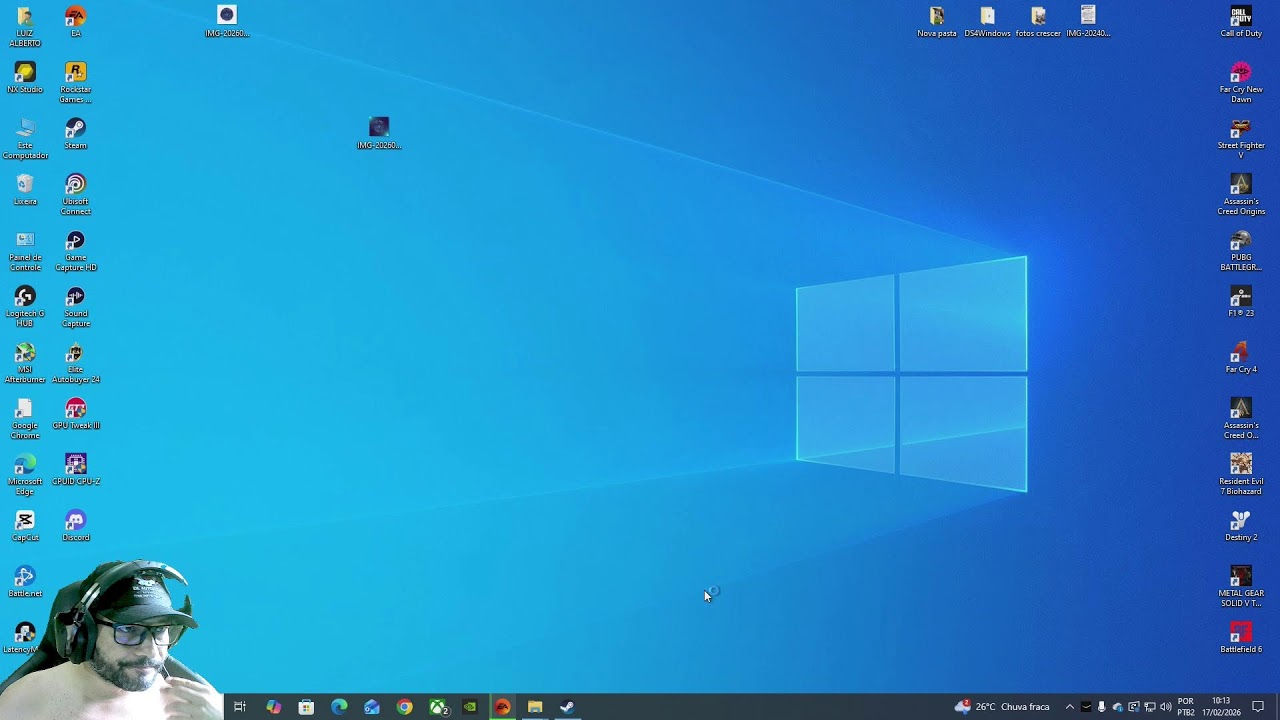Open the notification center
The image size is (1280, 720).
tap(1259, 707)
